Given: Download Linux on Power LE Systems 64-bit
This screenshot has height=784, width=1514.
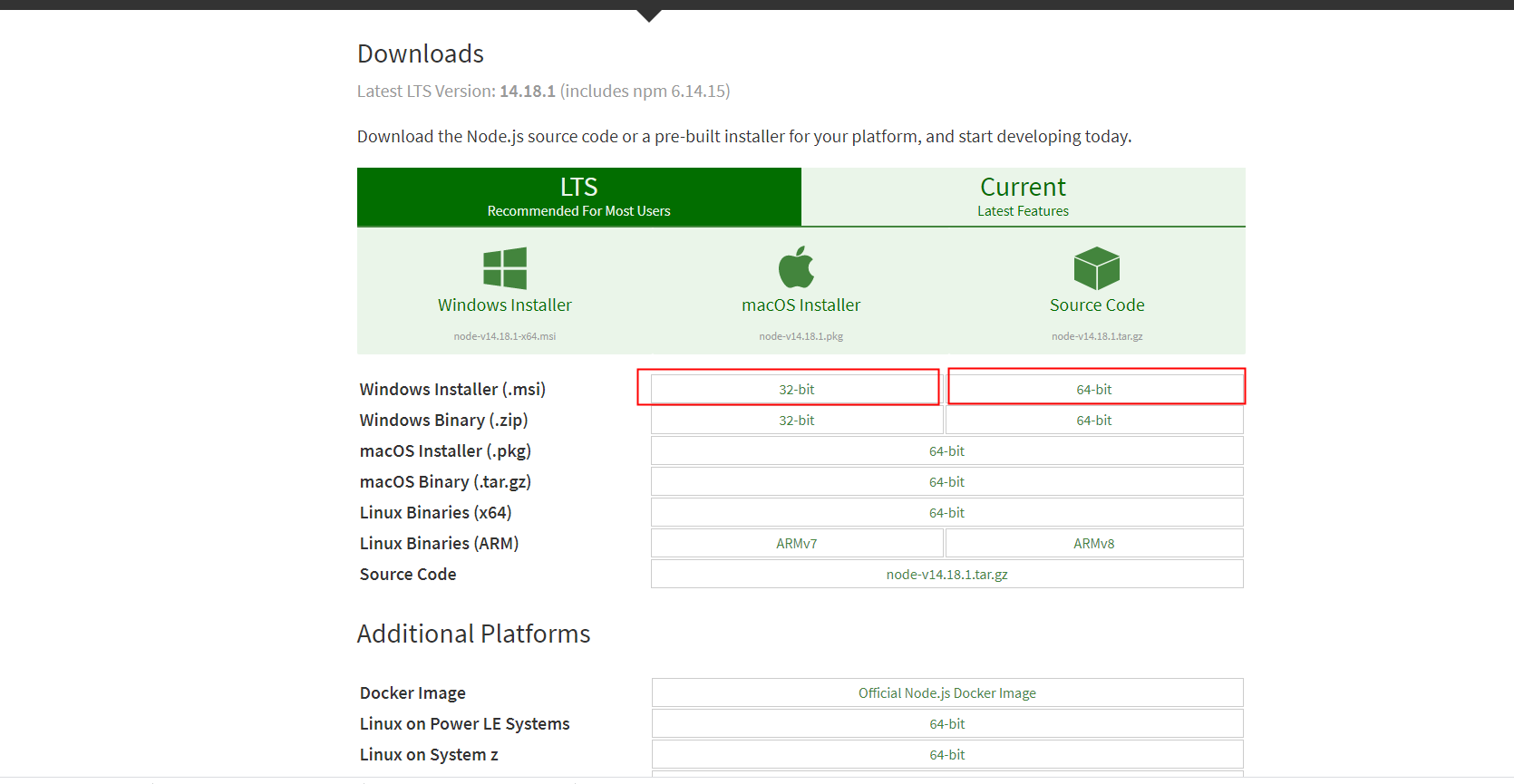Looking at the screenshot, I should point(947,724).
